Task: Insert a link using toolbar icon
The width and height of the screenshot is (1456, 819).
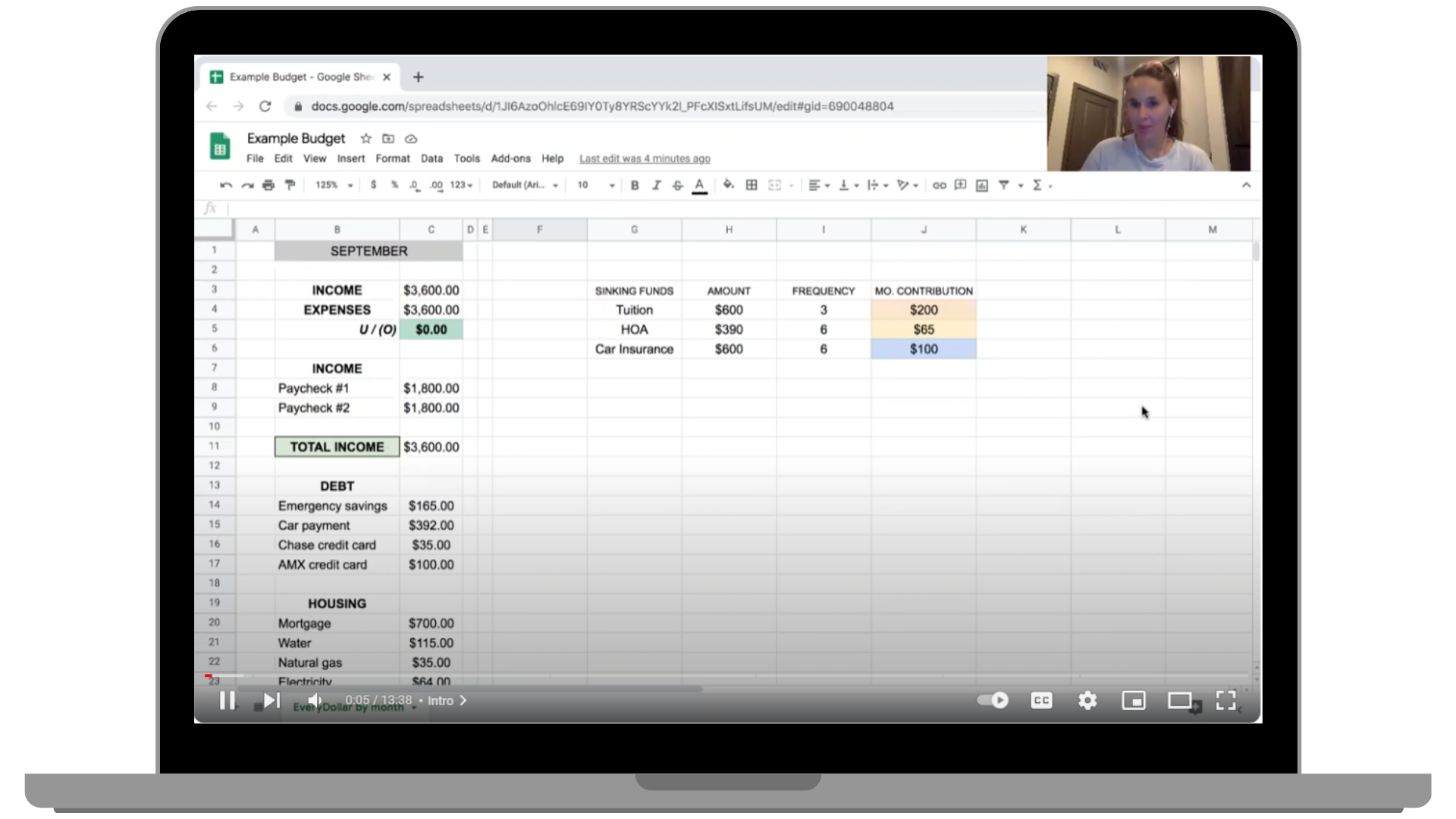Action: [939, 185]
